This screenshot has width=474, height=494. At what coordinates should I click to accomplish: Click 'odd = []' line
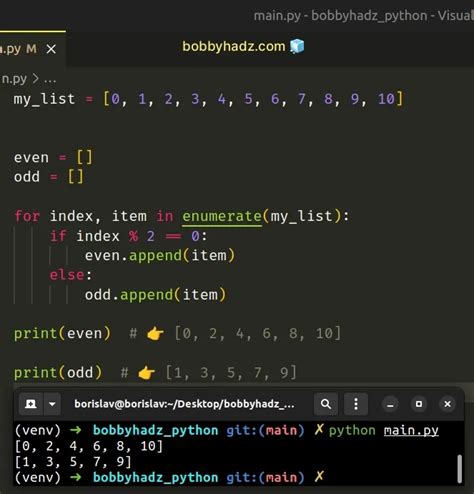(x=49, y=177)
